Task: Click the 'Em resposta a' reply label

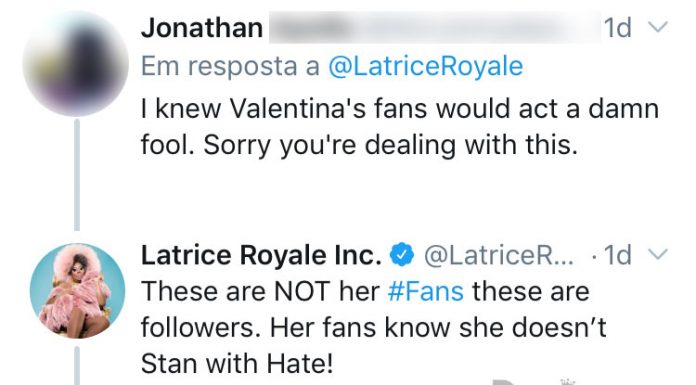Action: coord(230,67)
